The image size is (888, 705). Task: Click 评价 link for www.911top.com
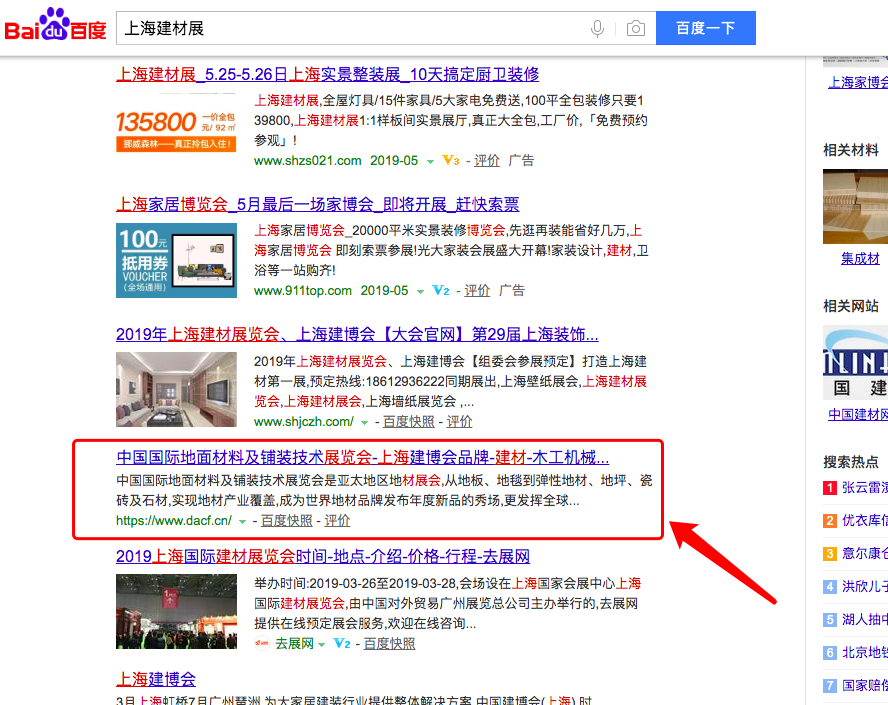click(477, 290)
